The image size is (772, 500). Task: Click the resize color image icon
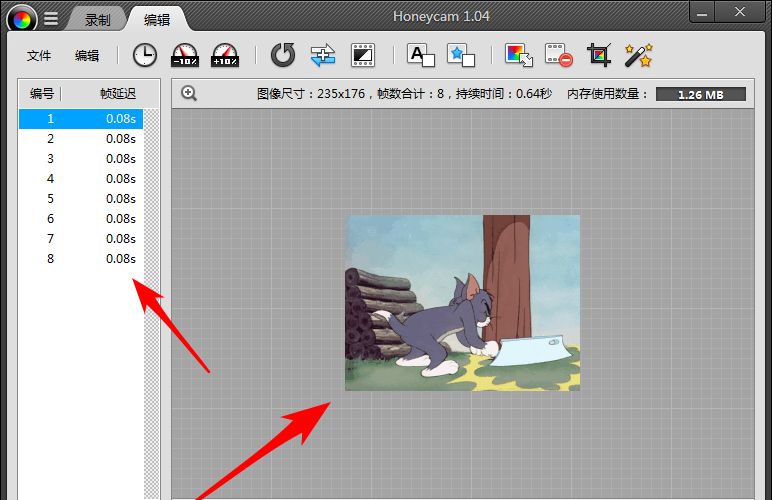(519, 55)
